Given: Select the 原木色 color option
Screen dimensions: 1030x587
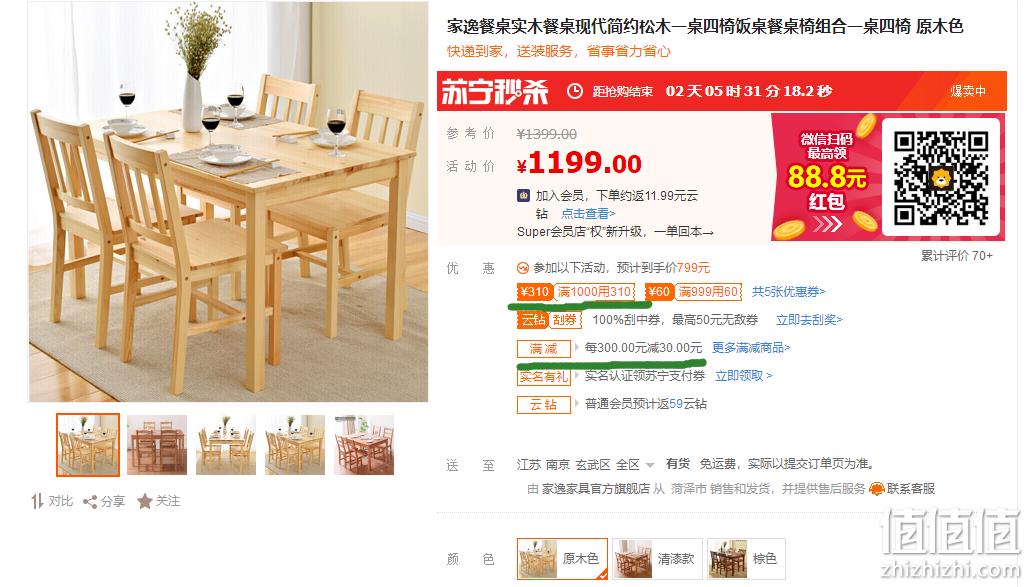Looking at the screenshot, I should [562, 558].
